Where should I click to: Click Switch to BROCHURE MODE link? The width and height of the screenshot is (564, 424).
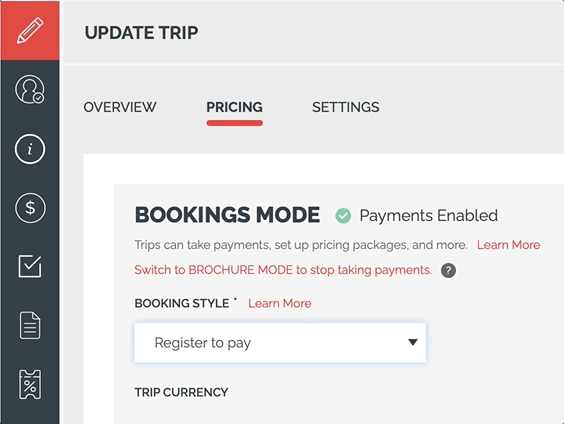pyautogui.click(x=283, y=270)
